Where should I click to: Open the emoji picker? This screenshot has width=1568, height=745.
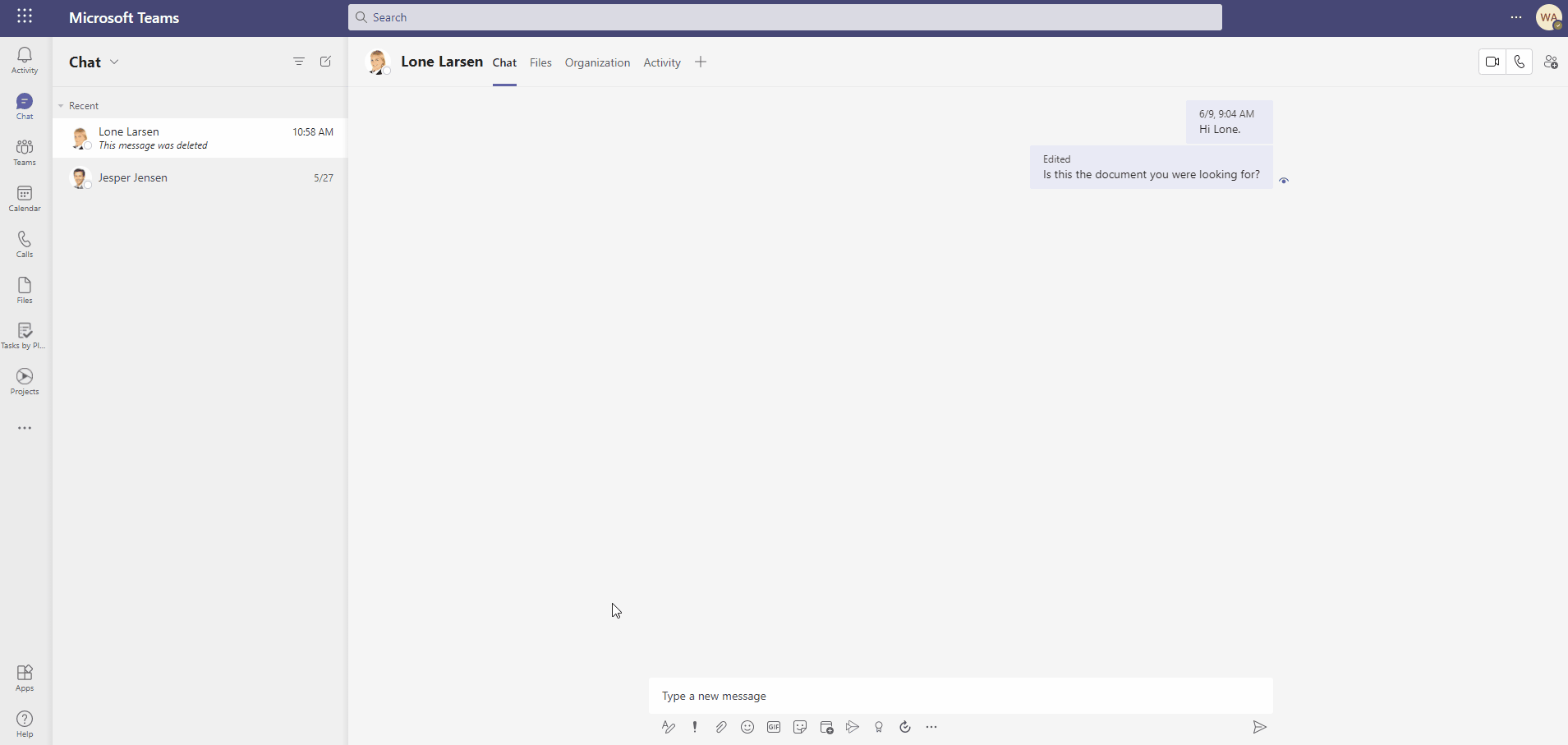pyautogui.click(x=747, y=727)
